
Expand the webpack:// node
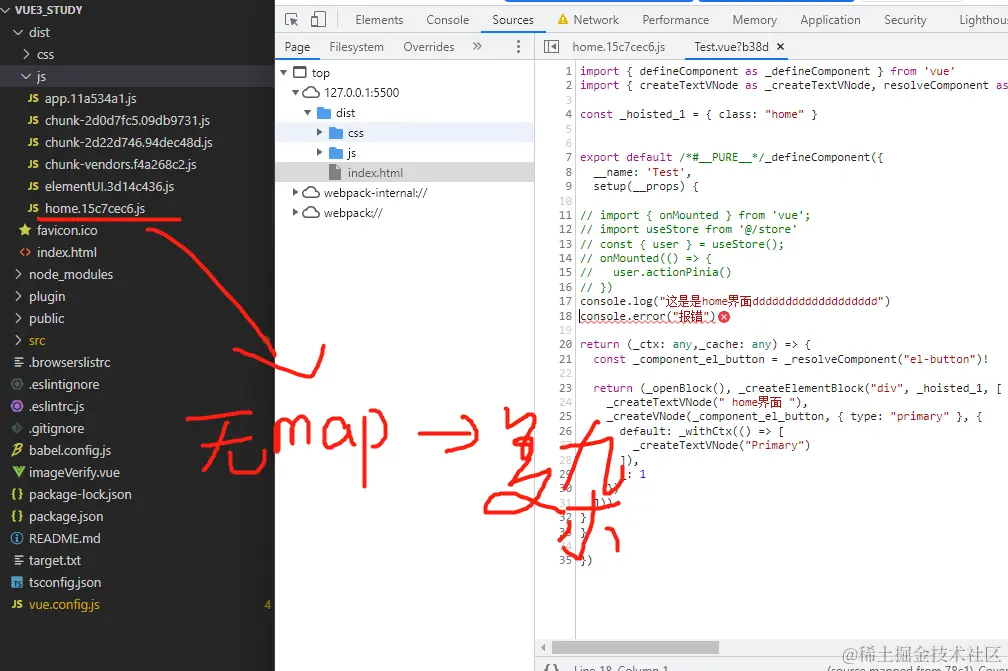click(295, 212)
